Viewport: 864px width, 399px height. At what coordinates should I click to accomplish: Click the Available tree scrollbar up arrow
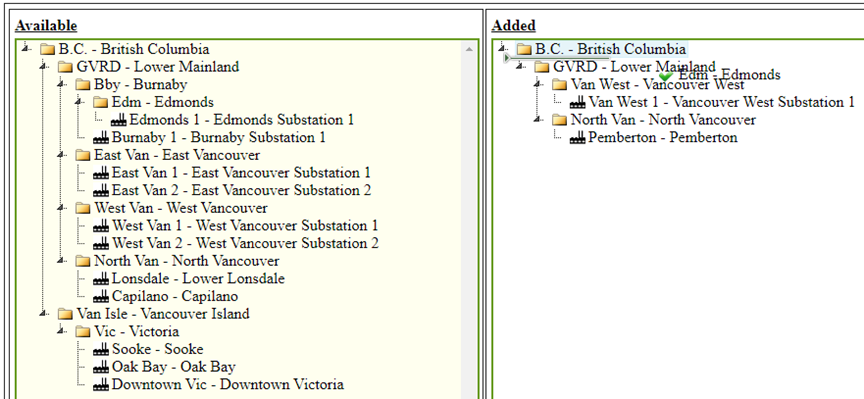[469, 50]
